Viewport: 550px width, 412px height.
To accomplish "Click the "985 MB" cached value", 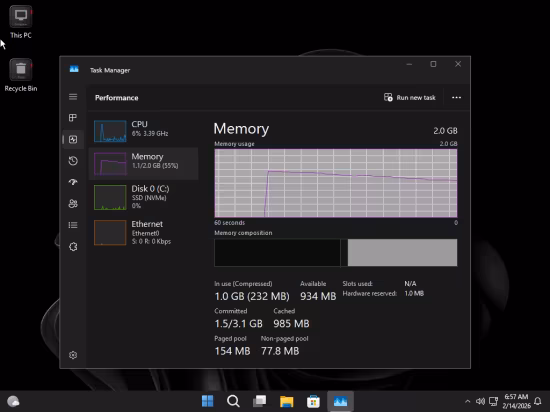I will tap(291, 324).
